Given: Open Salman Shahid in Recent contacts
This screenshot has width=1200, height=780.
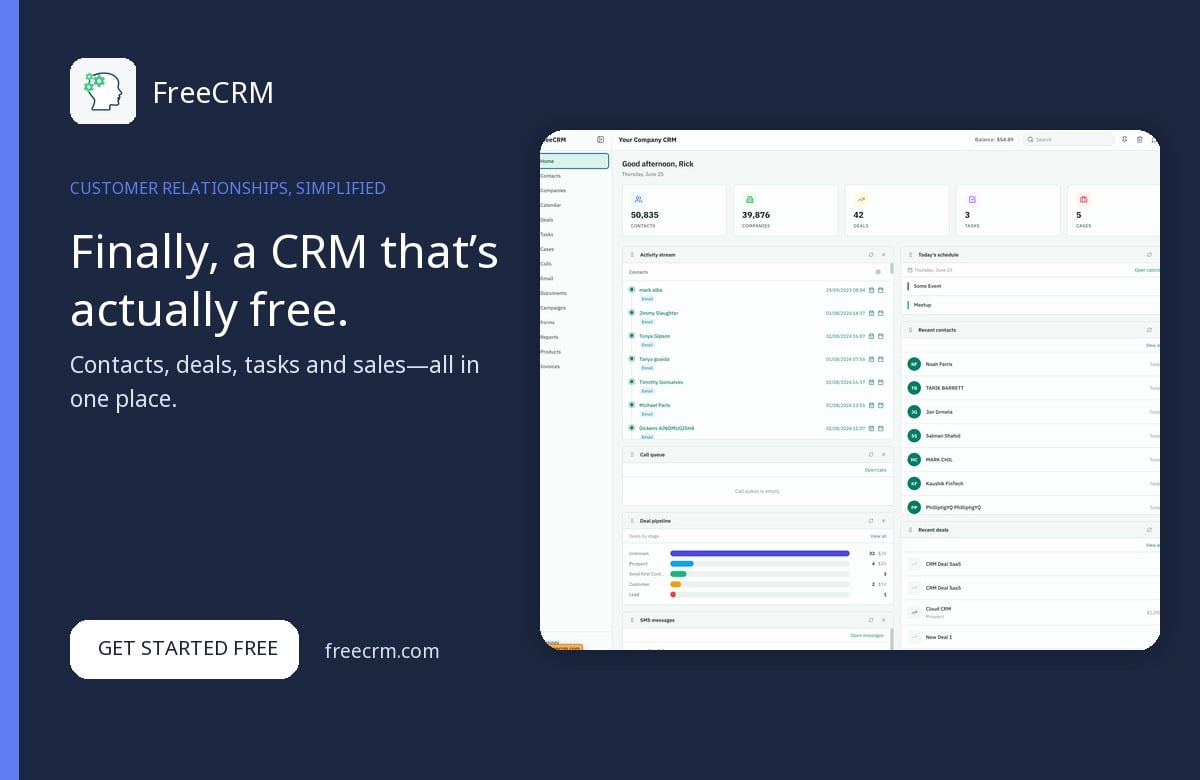Looking at the screenshot, I should point(942,436).
